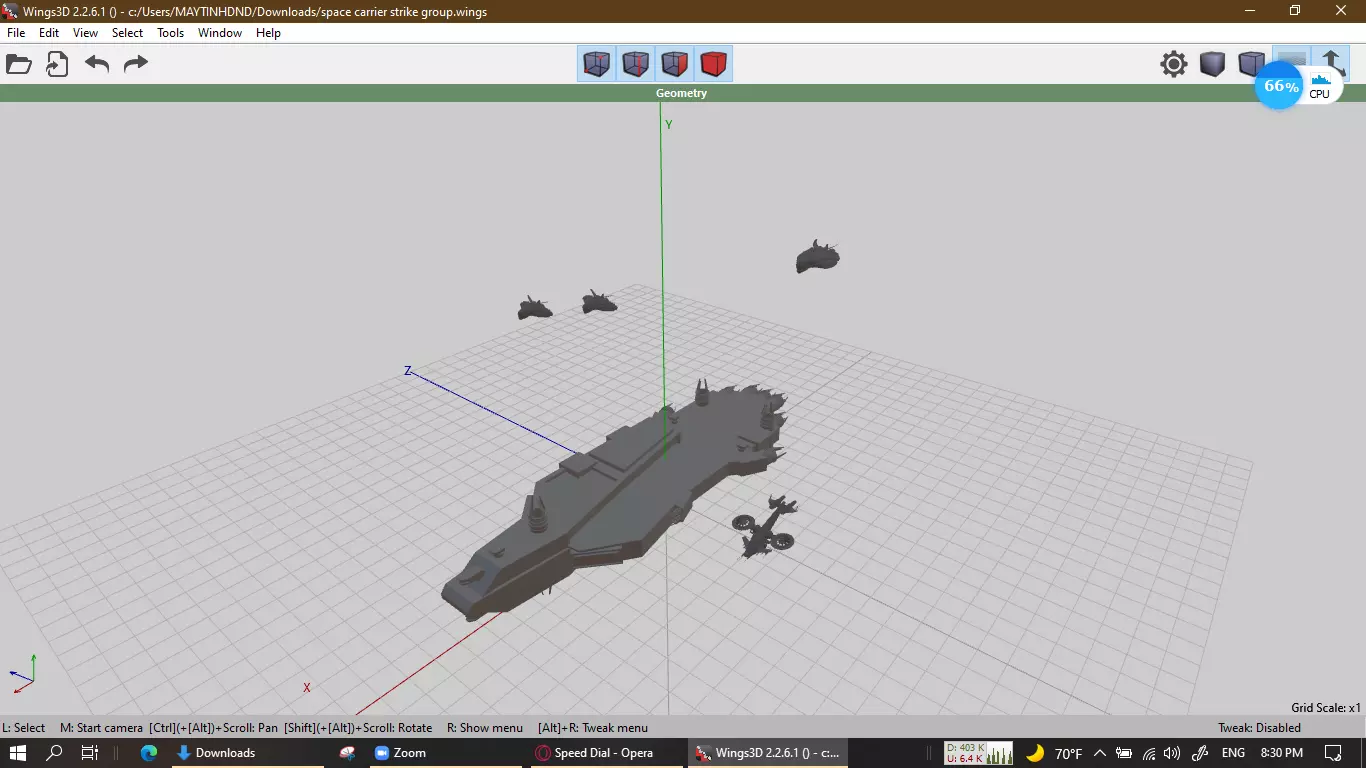
Task: Click the pen icon in the system tray
Action: (1198, 753)
